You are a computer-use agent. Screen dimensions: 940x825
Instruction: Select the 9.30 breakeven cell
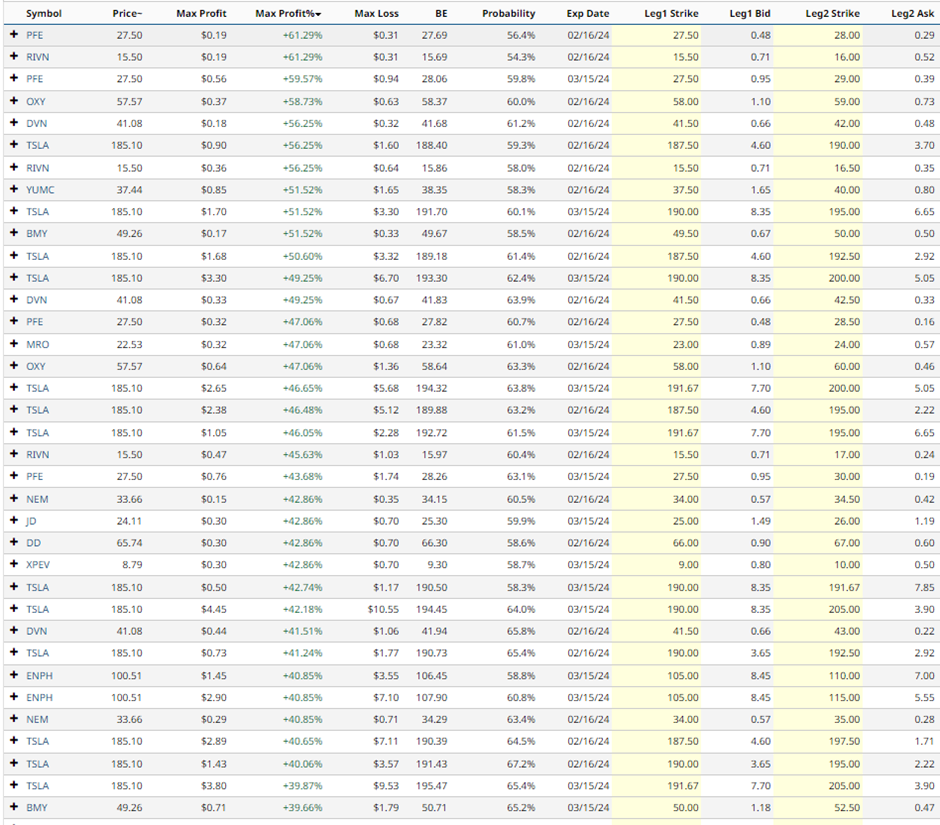tap(437, 565)
